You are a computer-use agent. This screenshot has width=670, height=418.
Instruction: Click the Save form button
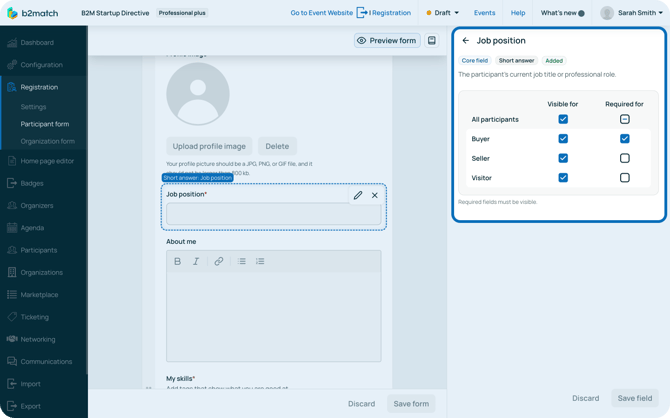[x=411, y=403]
